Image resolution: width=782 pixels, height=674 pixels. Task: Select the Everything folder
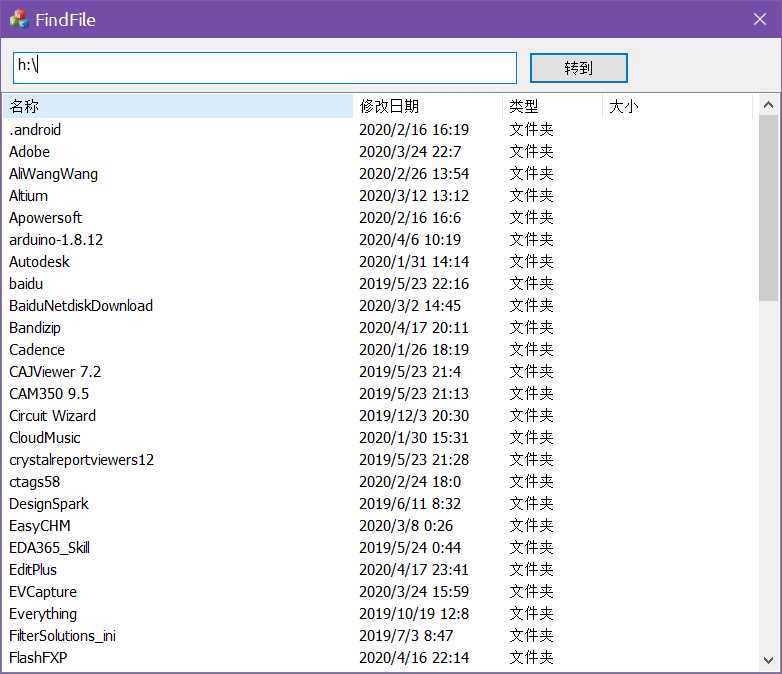pos(43,614)
